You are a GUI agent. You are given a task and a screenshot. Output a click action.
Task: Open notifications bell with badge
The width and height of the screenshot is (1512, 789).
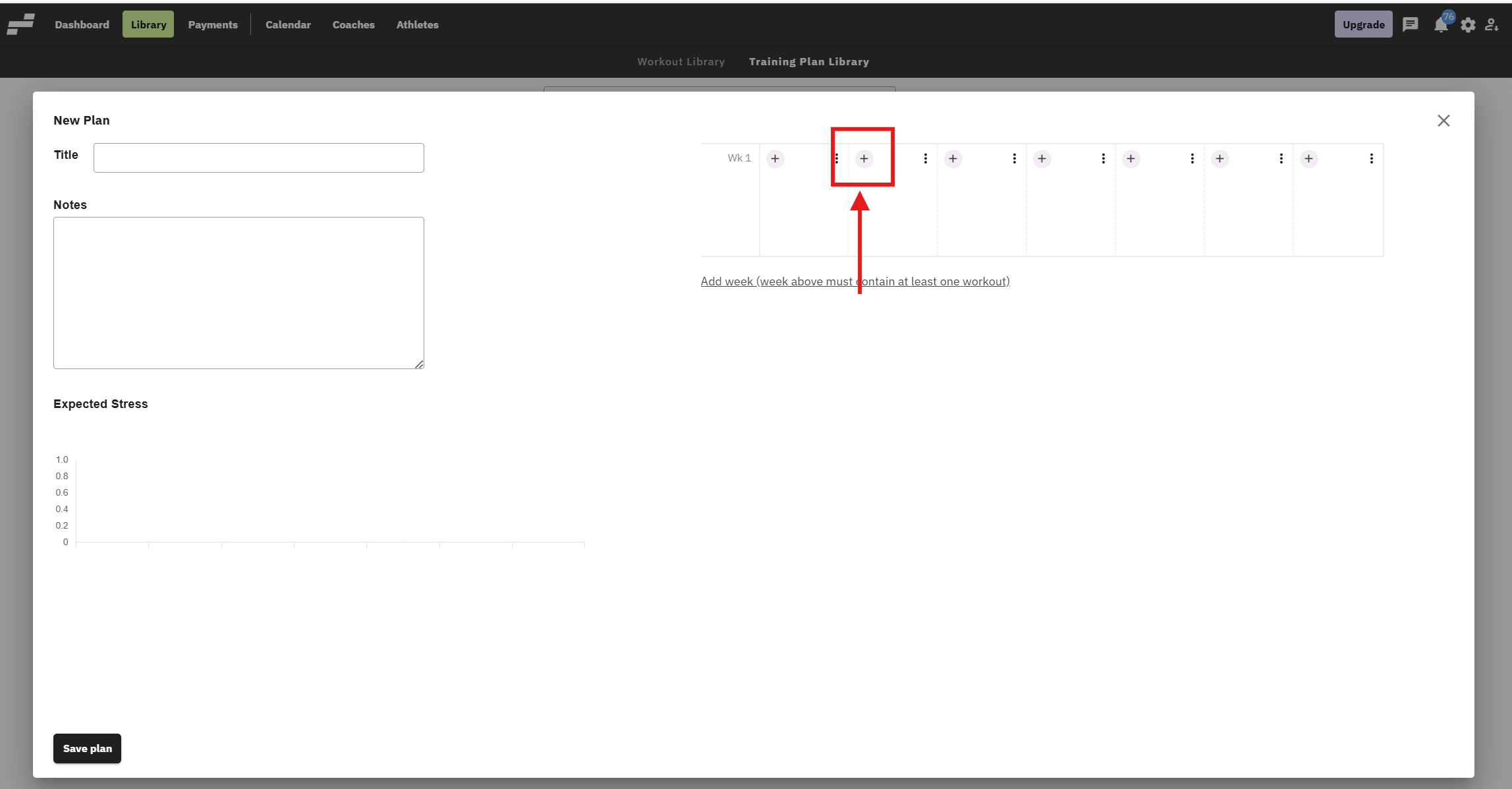pos(1441,25)
